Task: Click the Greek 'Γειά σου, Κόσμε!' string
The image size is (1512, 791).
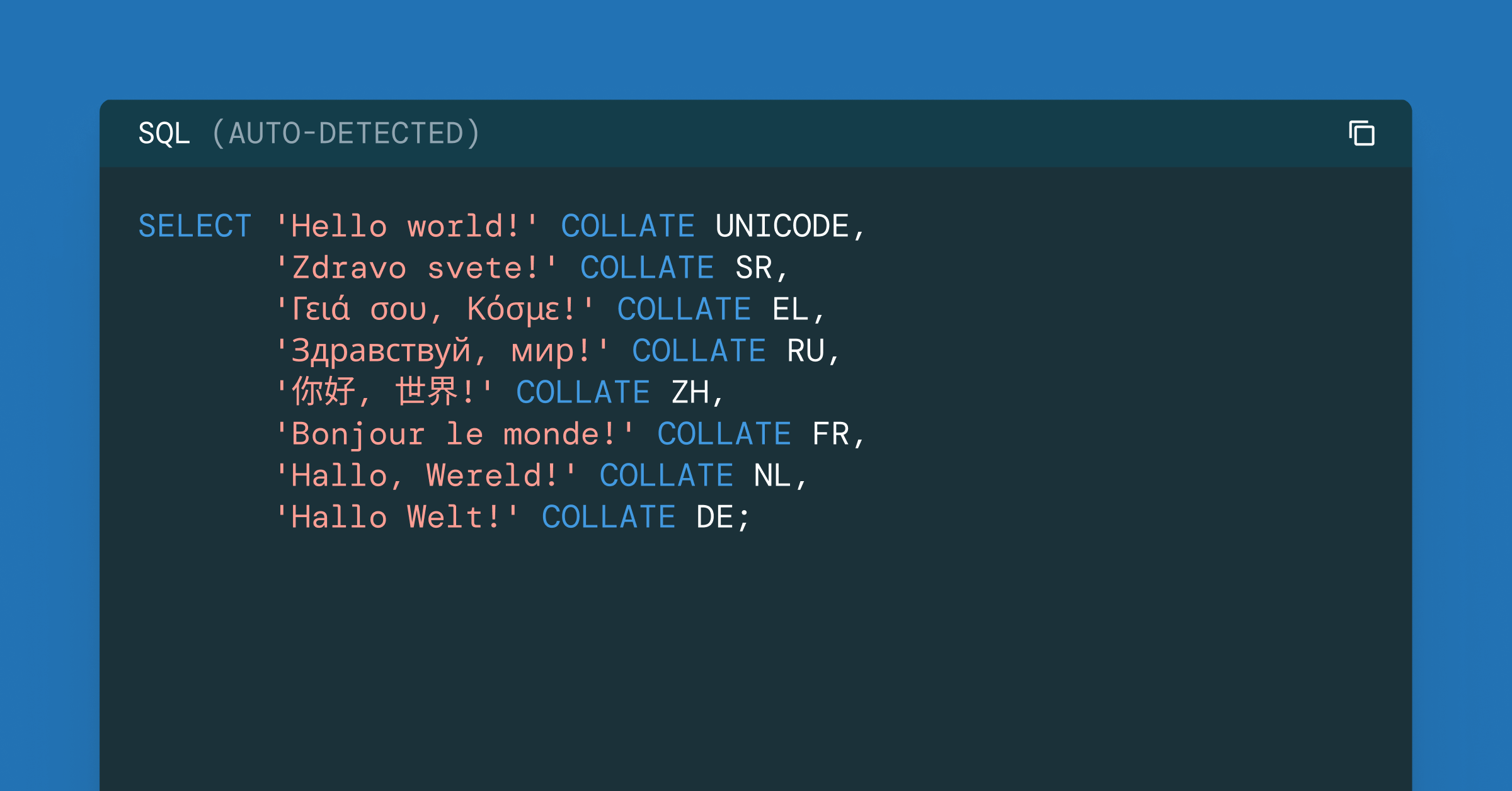Action: click(435, 309)
